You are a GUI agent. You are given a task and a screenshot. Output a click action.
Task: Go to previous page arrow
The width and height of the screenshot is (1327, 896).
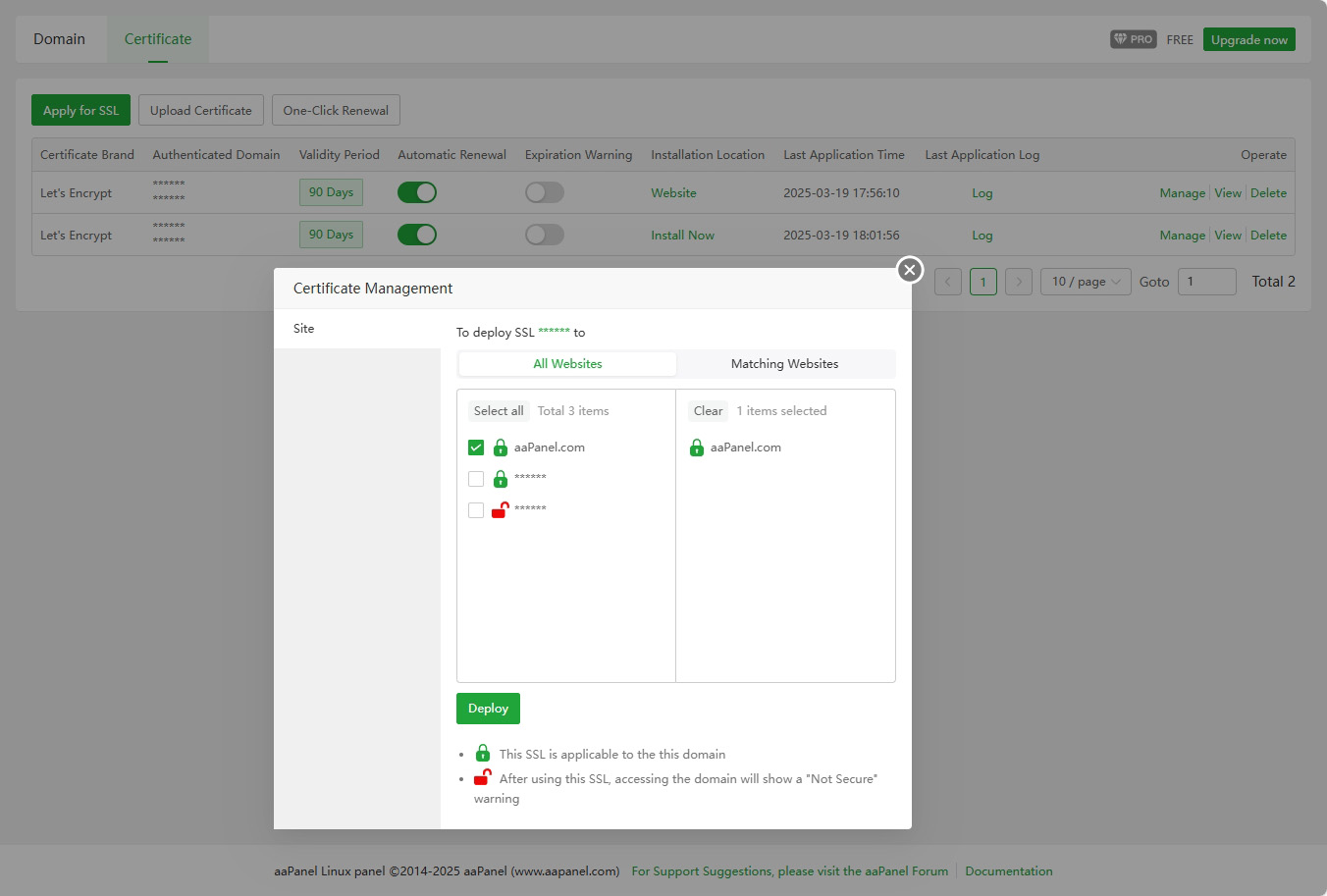tap(947, 282)
